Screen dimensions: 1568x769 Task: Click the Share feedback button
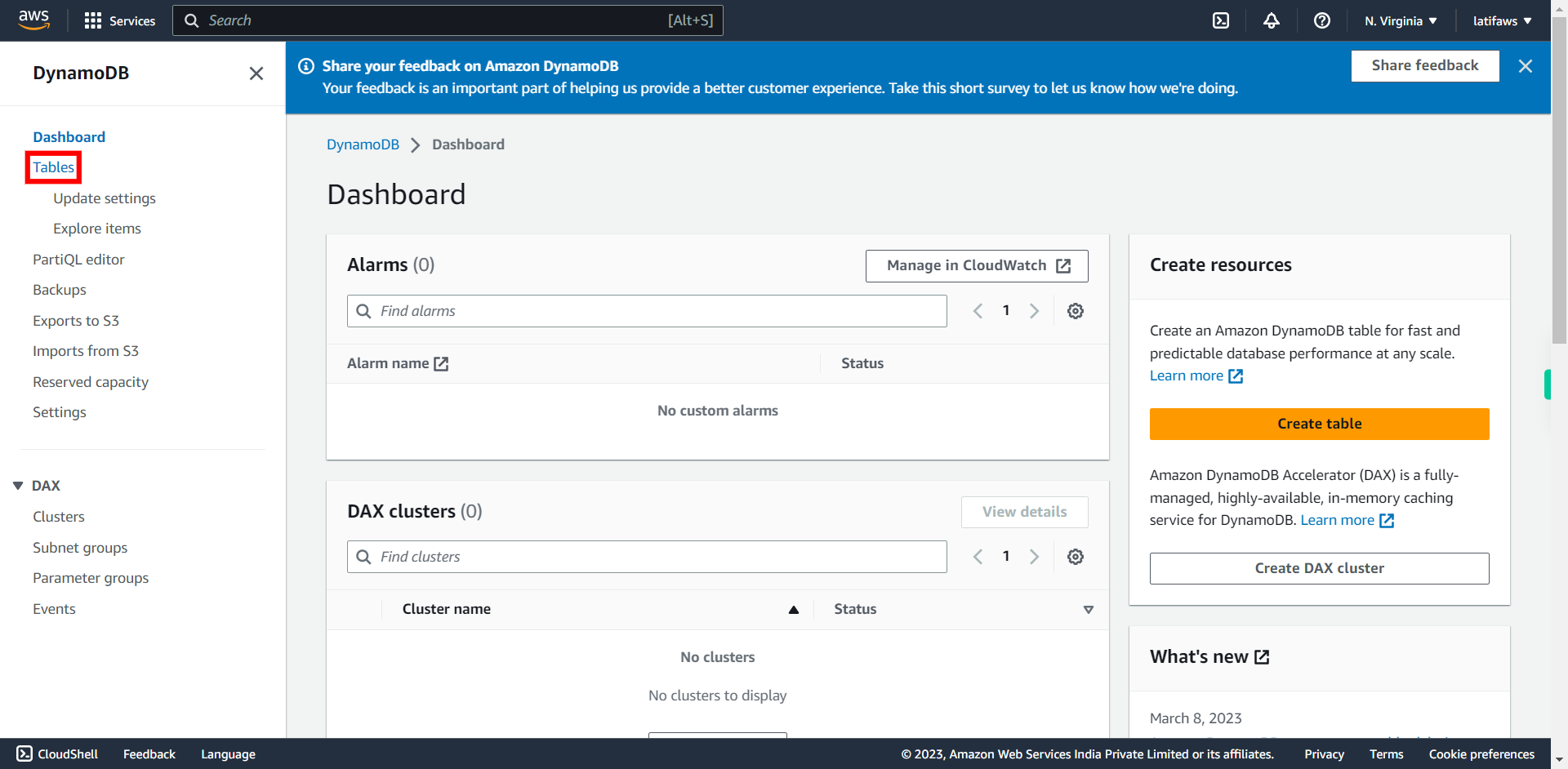[x=1425, y=66]
